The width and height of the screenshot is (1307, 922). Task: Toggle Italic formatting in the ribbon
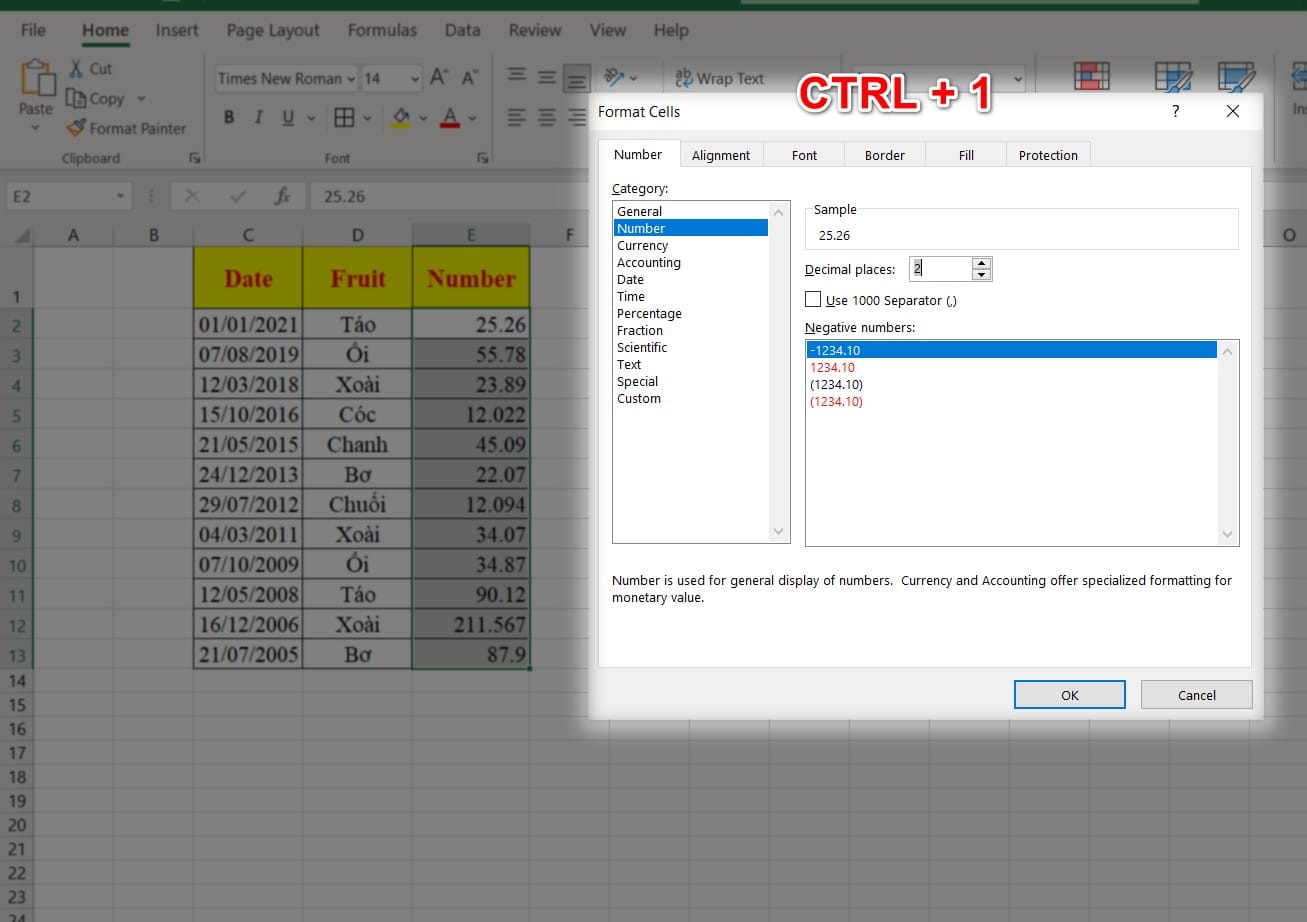pyautogui.click(x=258, y=118)
